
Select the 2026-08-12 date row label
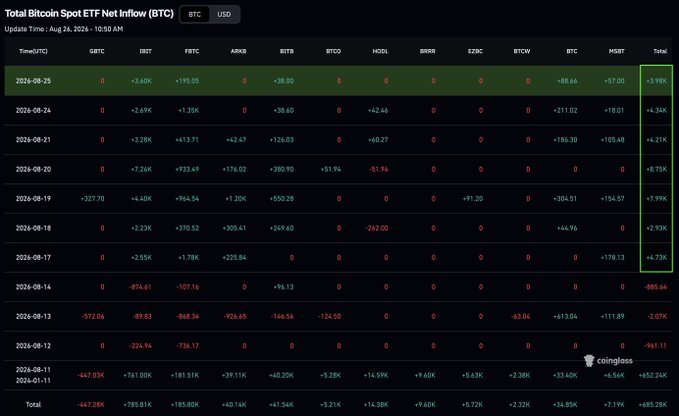click(x=33, y=346)
